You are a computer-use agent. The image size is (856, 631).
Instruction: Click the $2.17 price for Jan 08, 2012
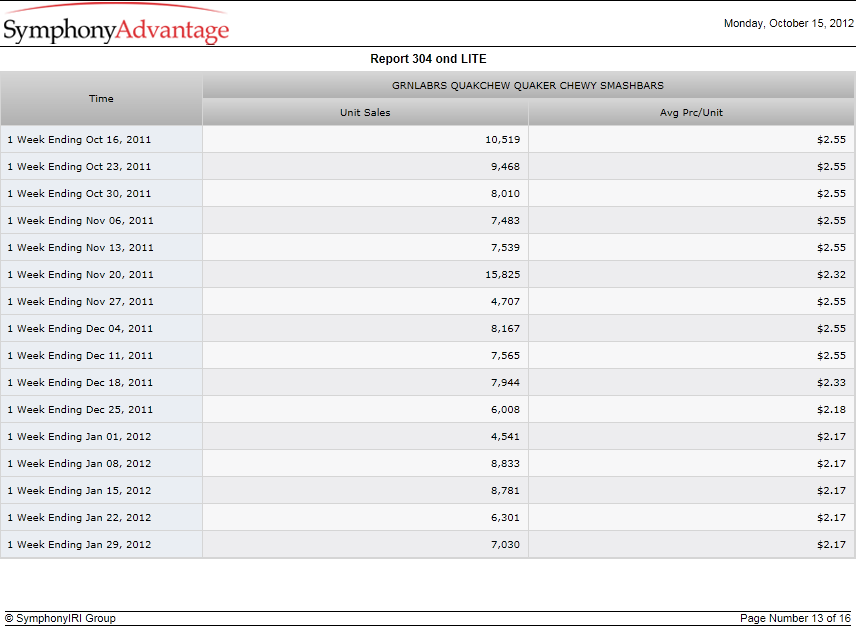coord(831,464)
